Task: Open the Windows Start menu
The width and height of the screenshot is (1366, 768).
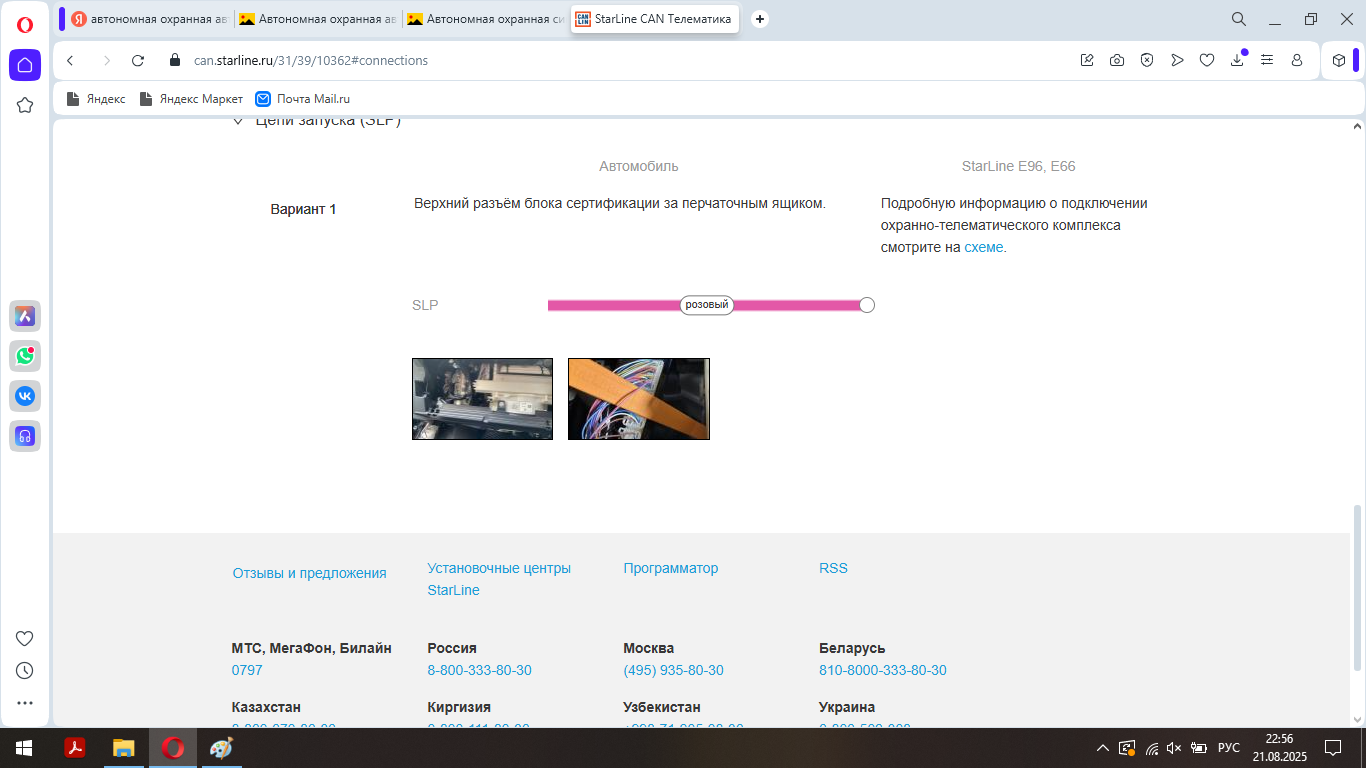Action: point(24,748)
